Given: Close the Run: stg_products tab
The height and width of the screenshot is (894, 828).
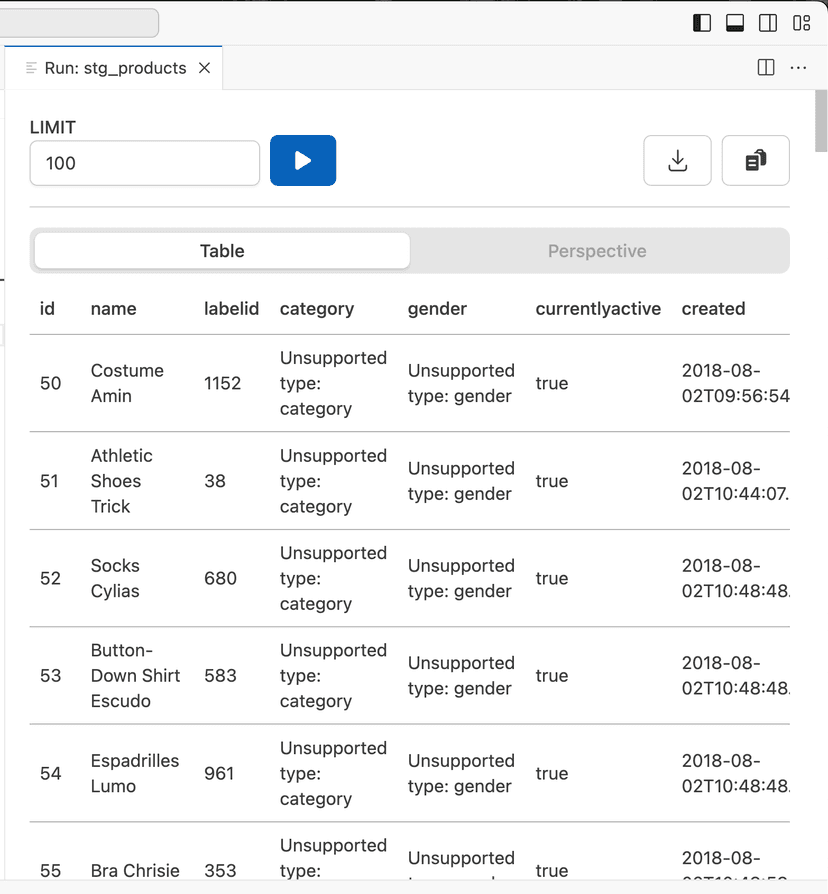Looking at the screenshot, I should click(203, 68).
